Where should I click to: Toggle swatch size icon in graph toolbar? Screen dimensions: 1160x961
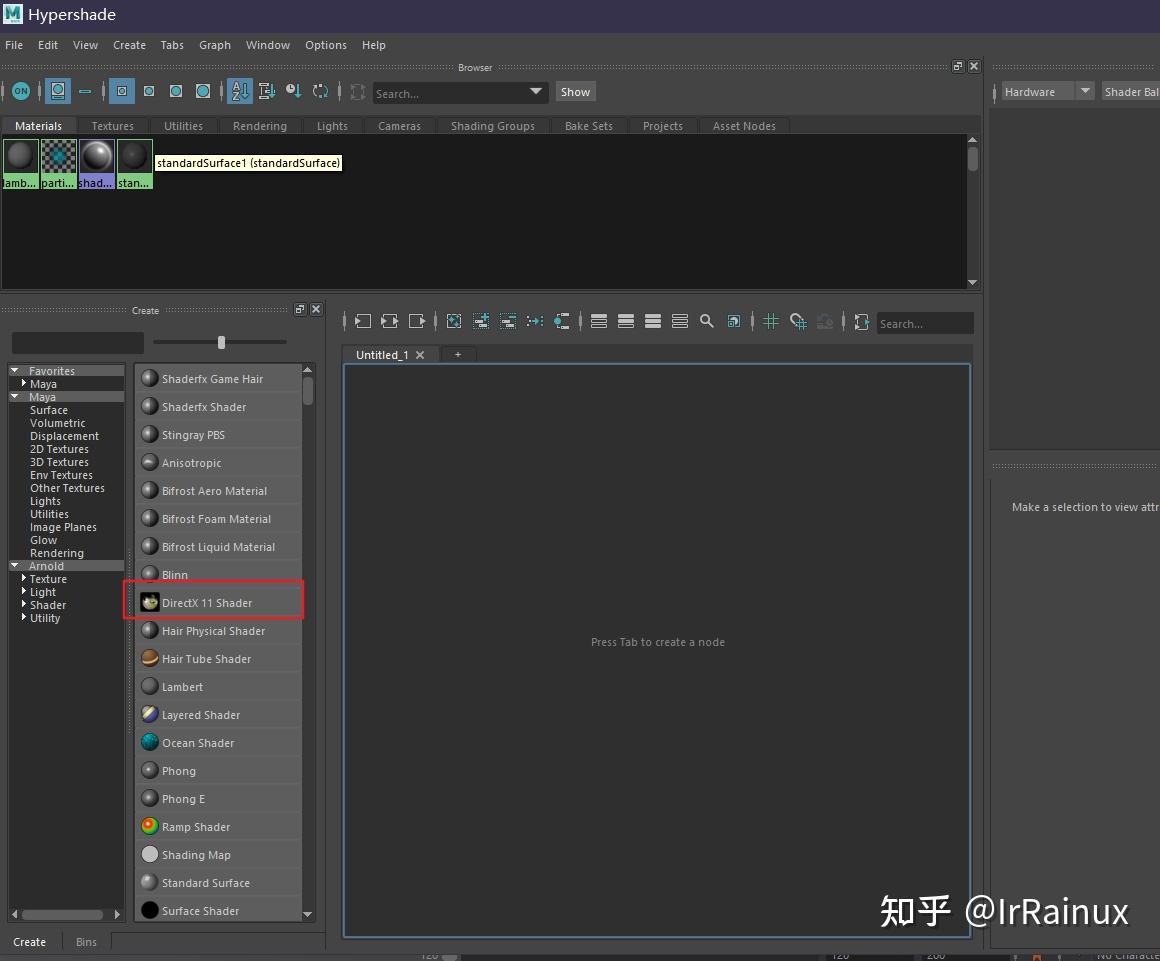(x=733, y=321)
